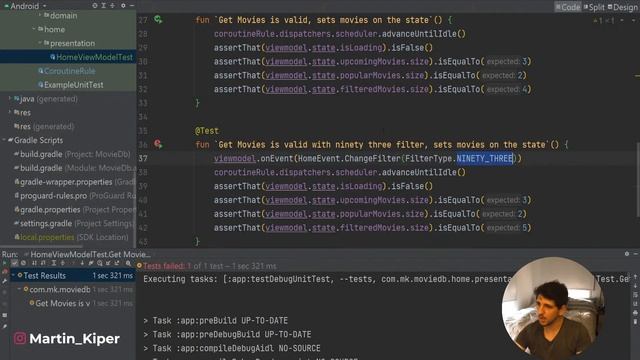Image resolution: width=640 pixels, height=360 pixels.
Task: Open gradle-wrapper.properties file
Action: point(75,182)
